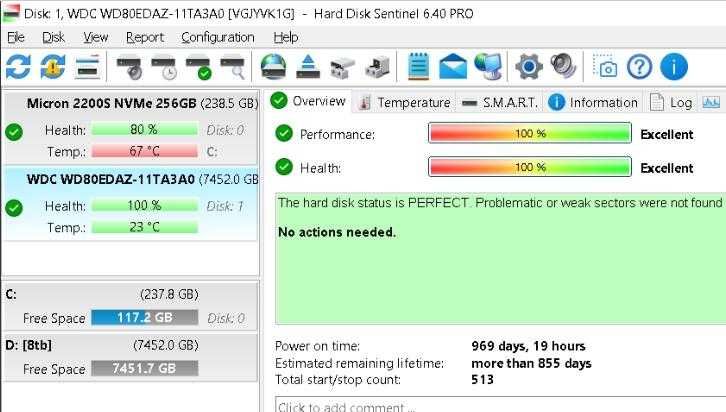726x412 pixels.
Task: Click the graph tab icon after Log
Action: pyautogui.click(x=711, y=102)
